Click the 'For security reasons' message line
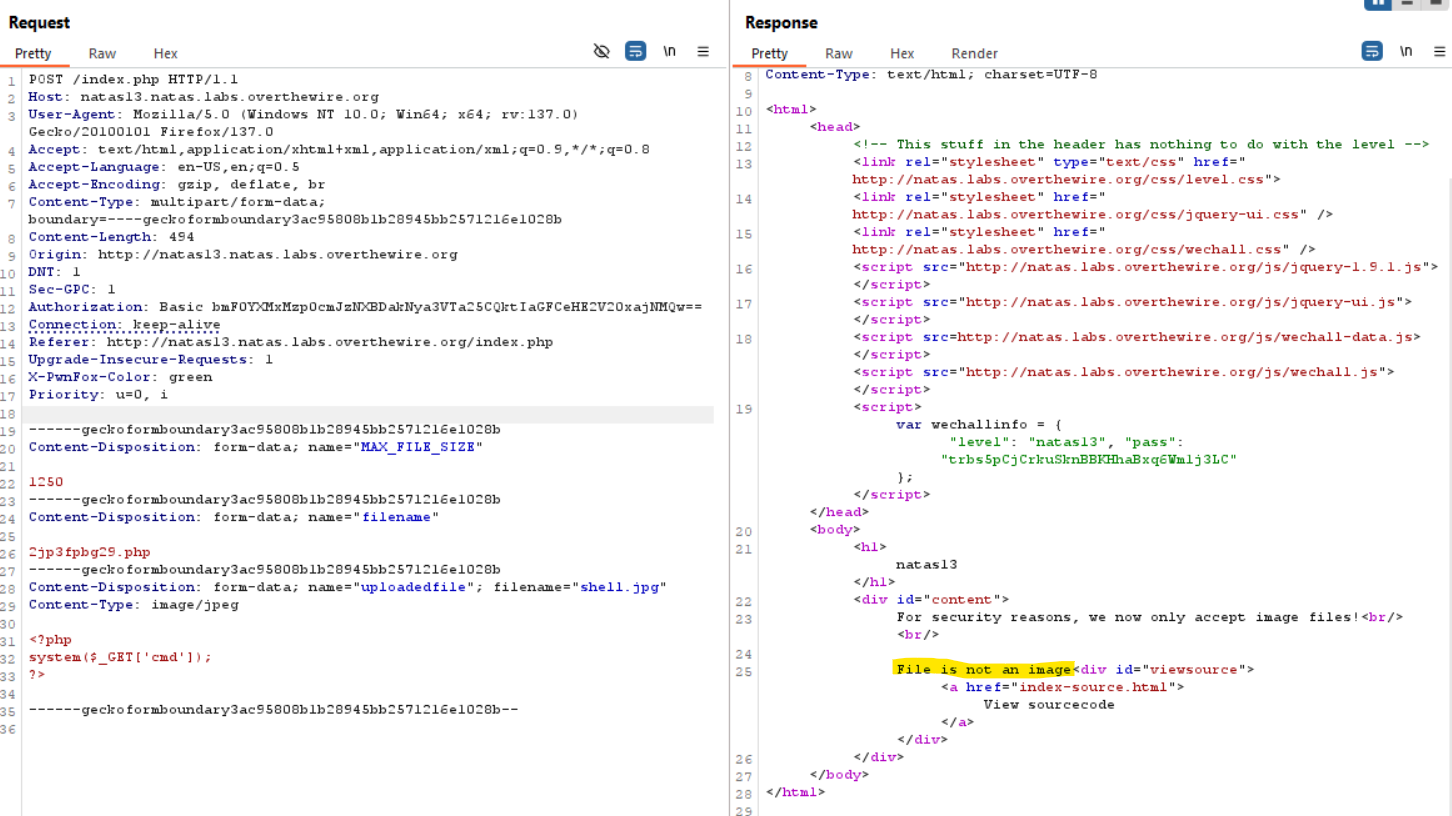The height and width of the screenshot is (816, 1452). (x=1150, y=617)
